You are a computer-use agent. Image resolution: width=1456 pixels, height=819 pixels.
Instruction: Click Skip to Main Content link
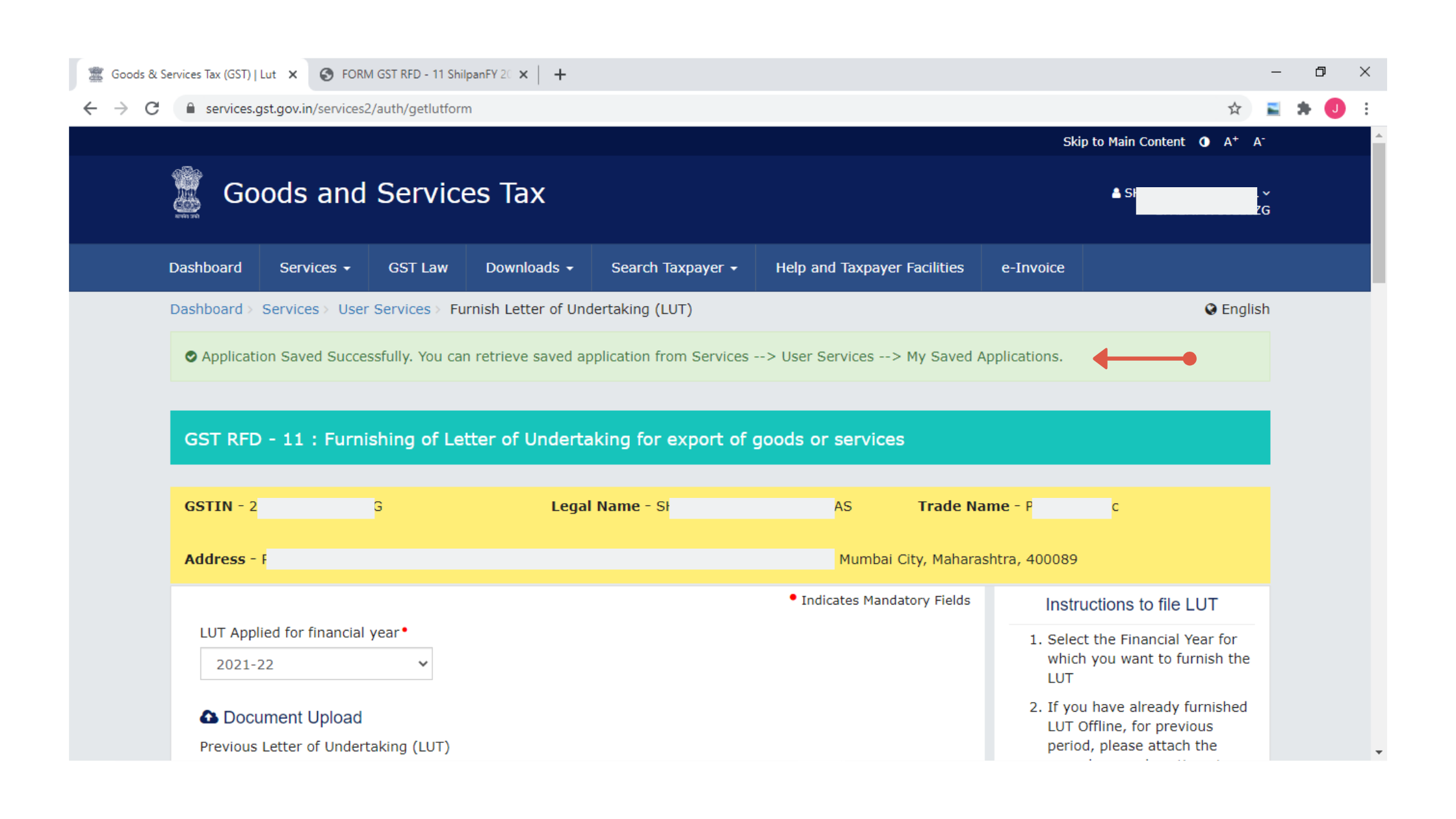click(x=1124, y=142)
